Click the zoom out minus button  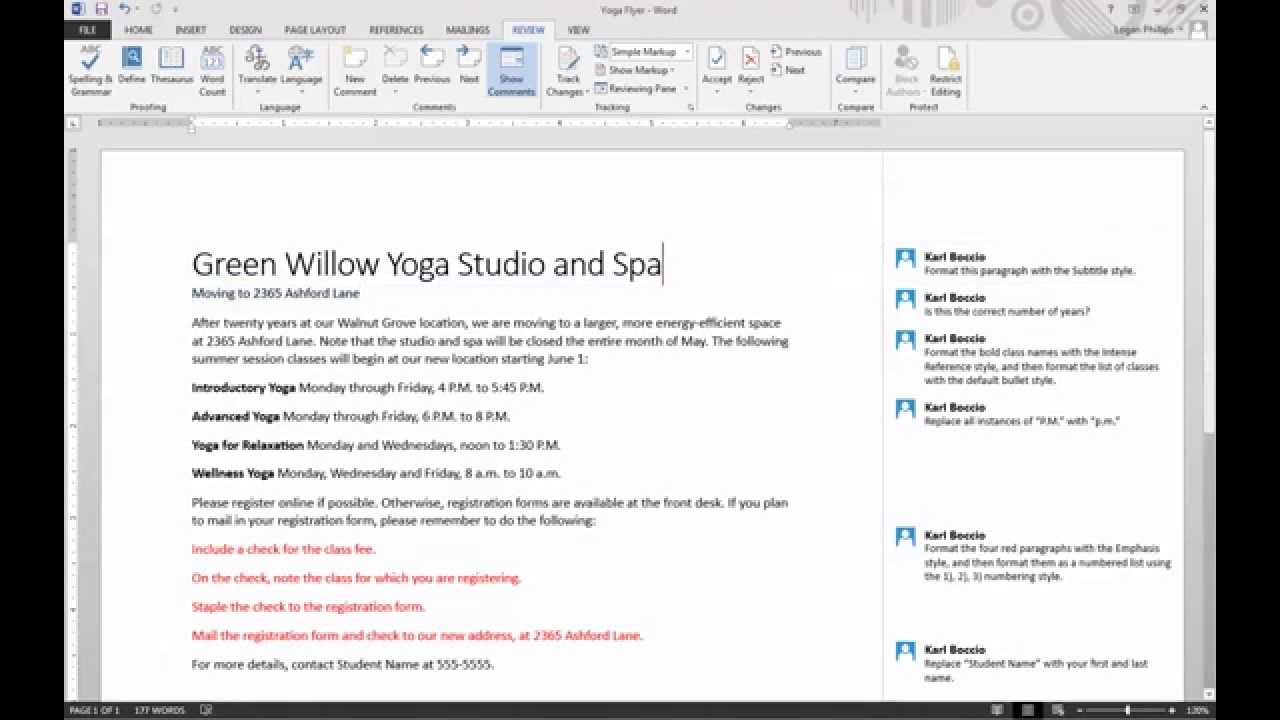pos(1082,710)
